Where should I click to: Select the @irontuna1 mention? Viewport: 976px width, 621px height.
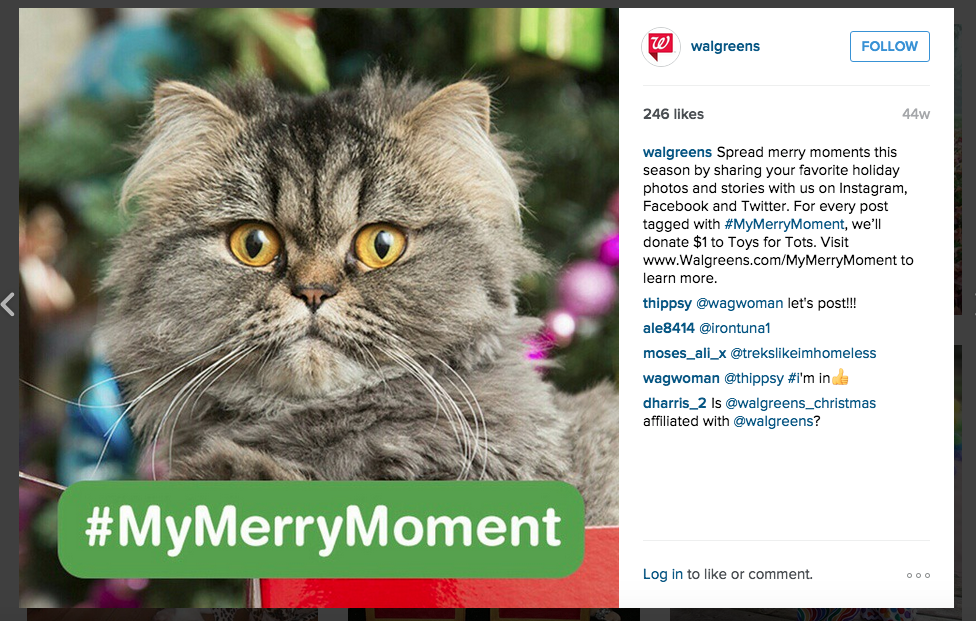click(x=734, y=328)
